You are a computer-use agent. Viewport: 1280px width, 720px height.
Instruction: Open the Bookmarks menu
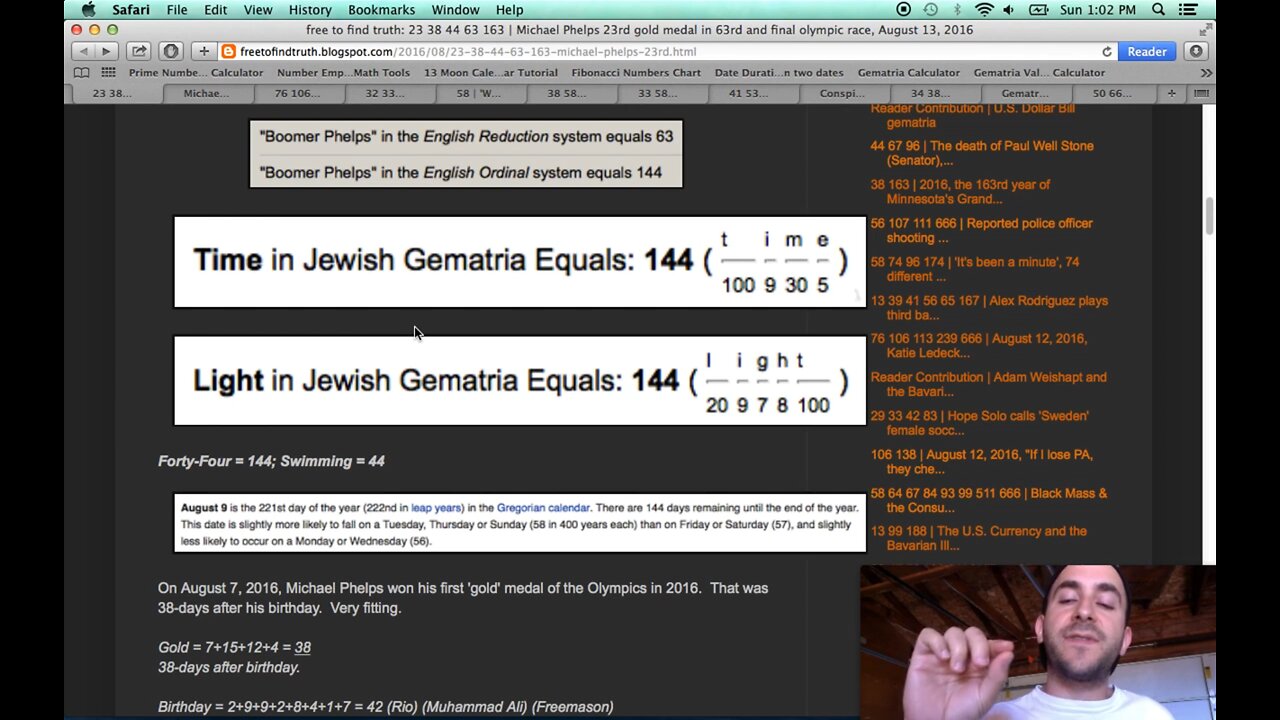pyautogui.click(x=381, y=10)
